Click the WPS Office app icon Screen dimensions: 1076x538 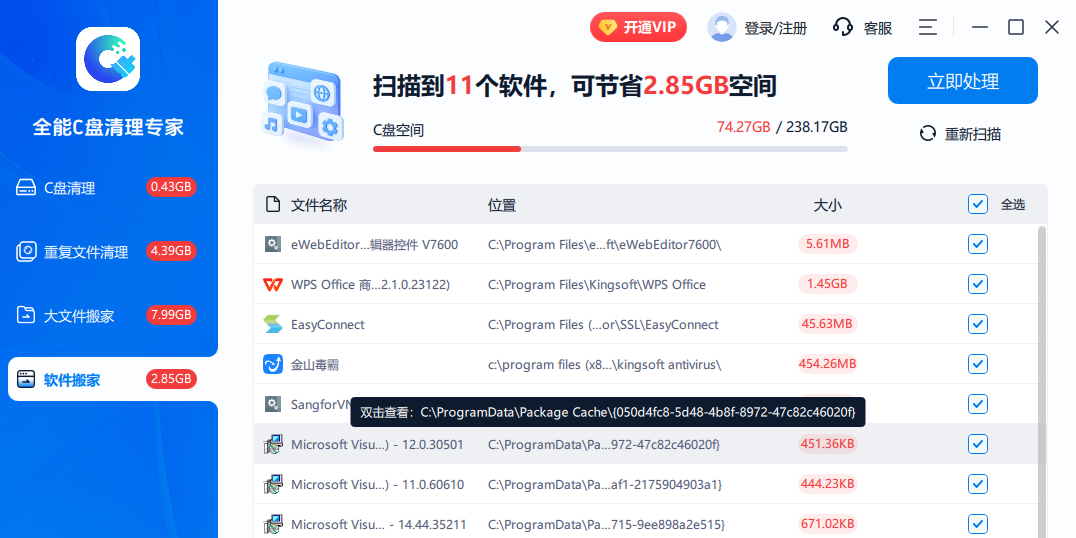[x=272, y=284]
